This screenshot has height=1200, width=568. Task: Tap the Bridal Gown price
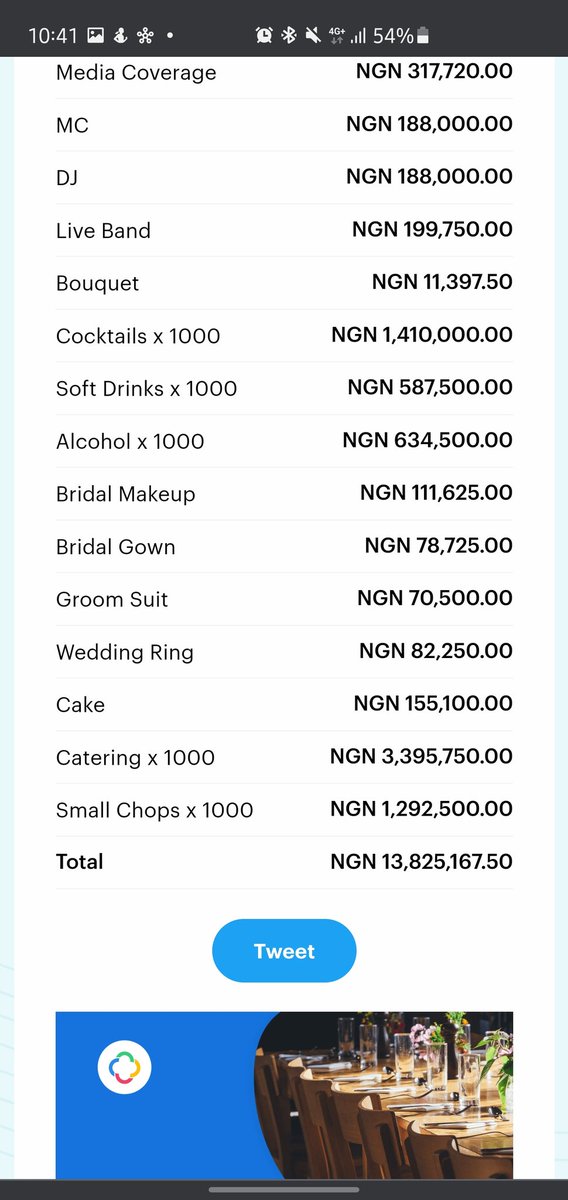click(x=439, y=546)
